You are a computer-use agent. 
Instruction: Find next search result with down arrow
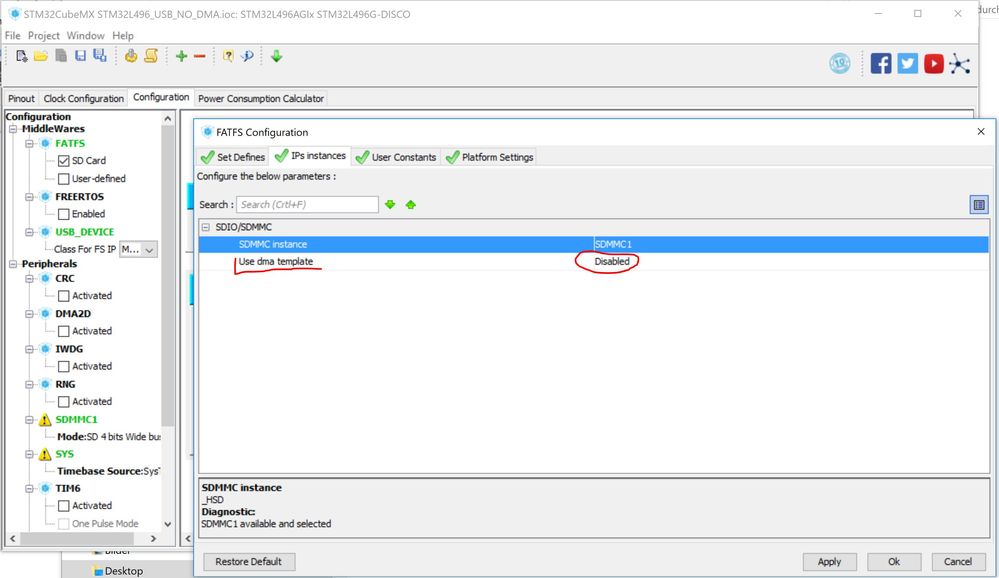point(390,205)
